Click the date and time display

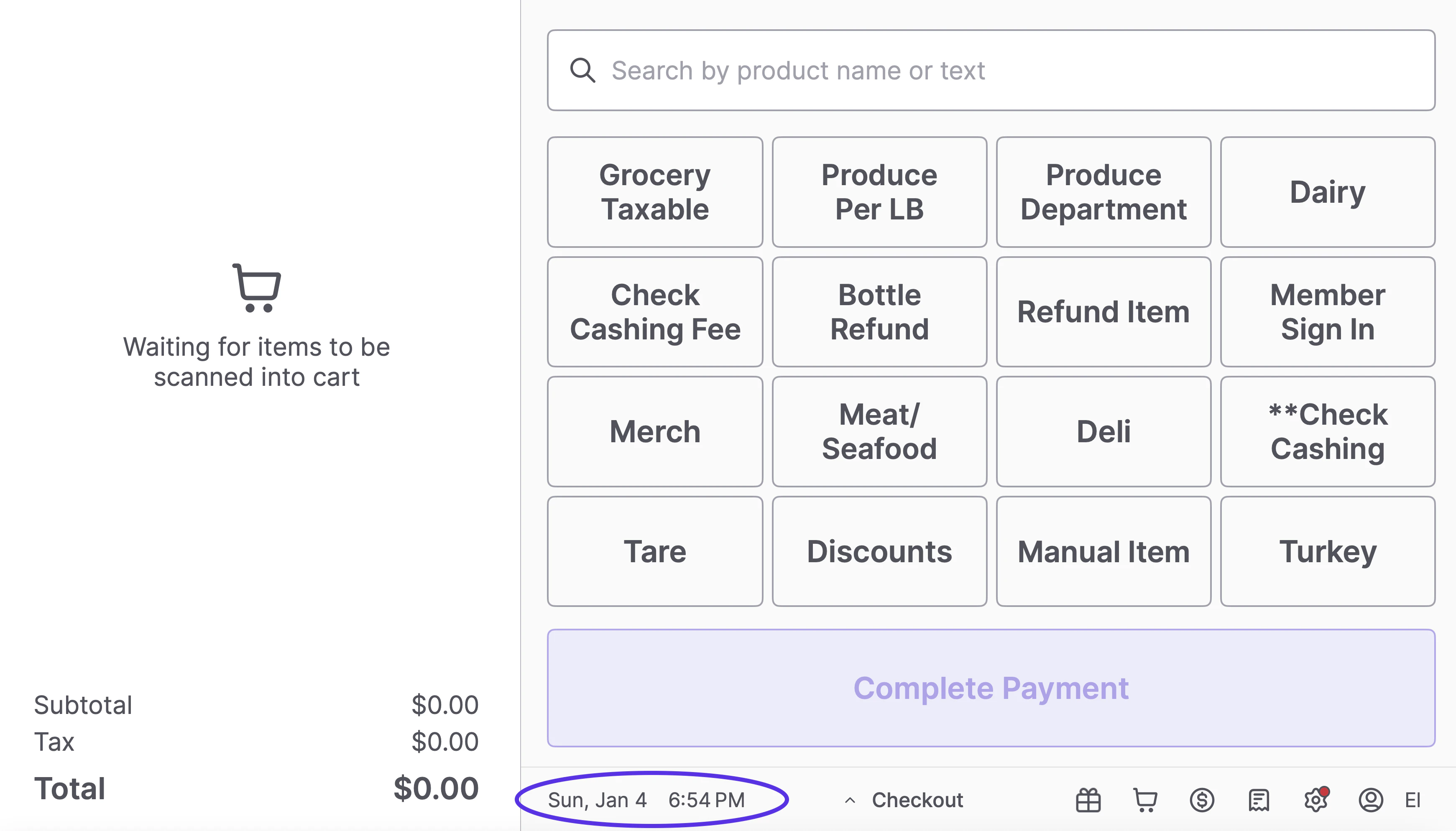click(646, 800)
